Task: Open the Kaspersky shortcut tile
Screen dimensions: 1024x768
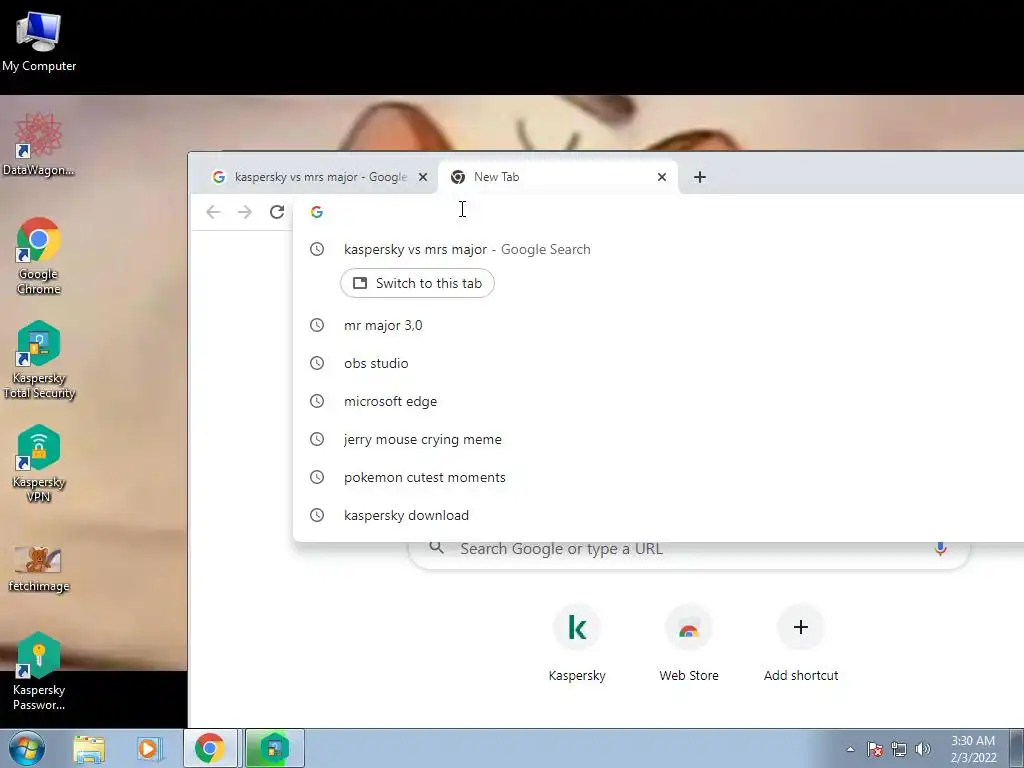Action: [577, 643]
